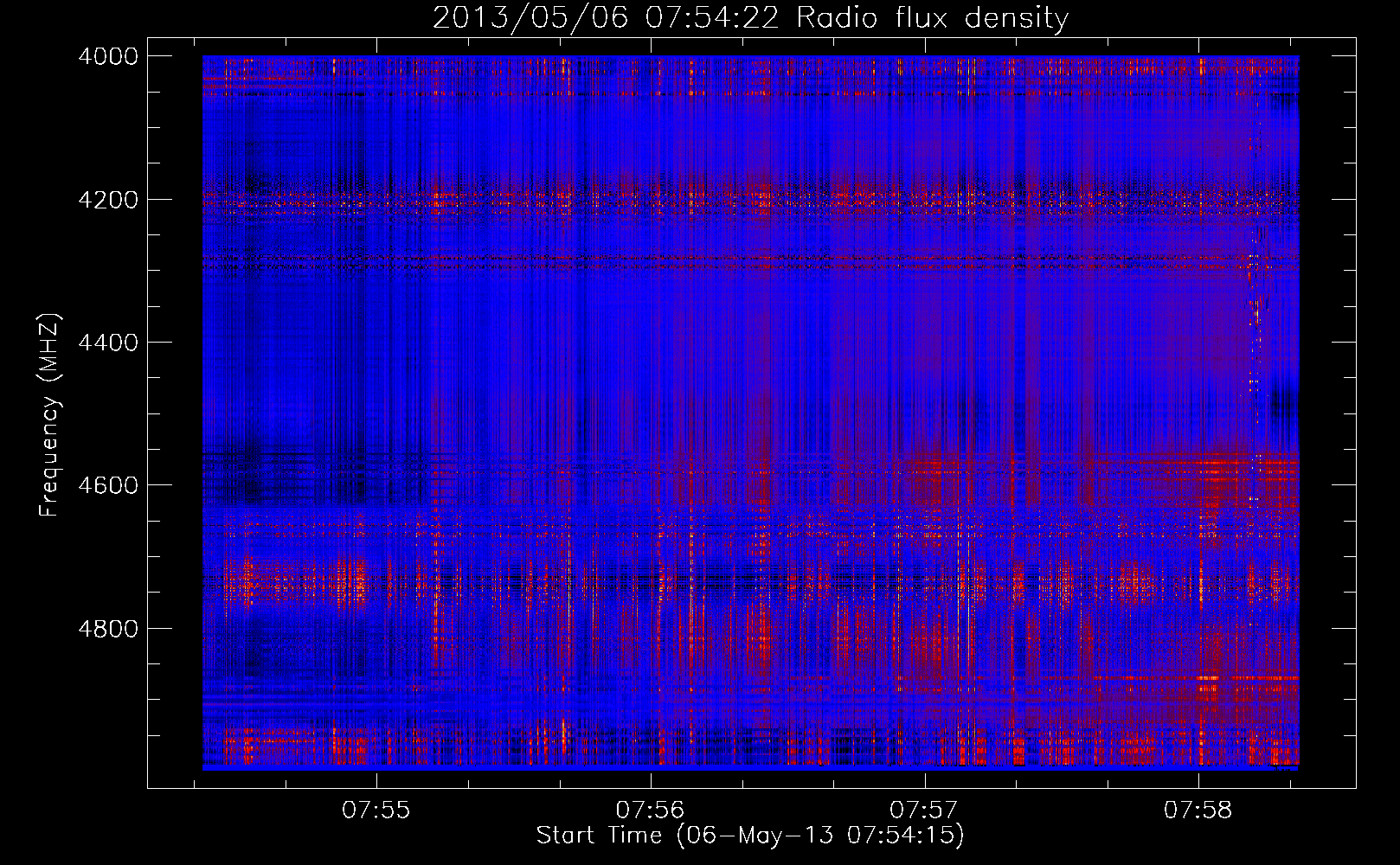Click the 'Start Time (06-May-13 07:54:15)' axis title
Screen dimensions: 1400x865
point(750,836)
